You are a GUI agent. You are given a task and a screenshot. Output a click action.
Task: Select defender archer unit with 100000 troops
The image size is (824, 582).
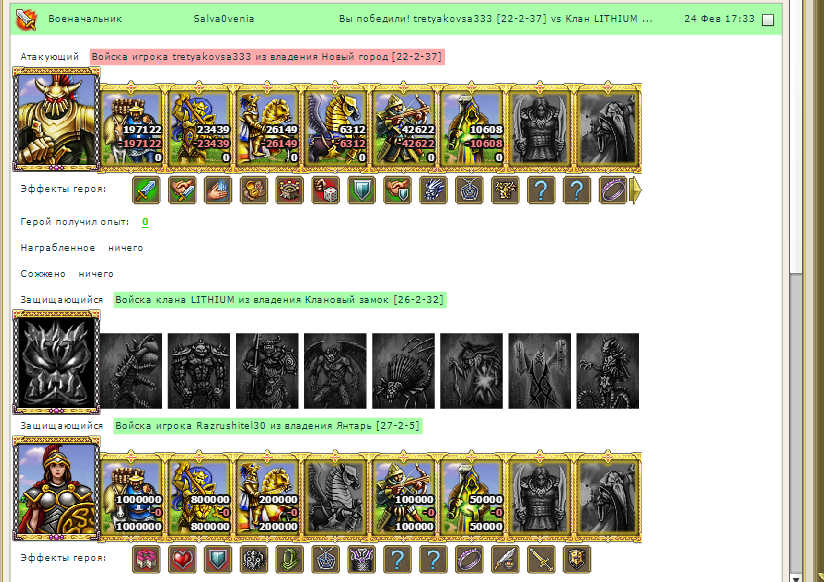pyautogui.click(x=404, y=497)
